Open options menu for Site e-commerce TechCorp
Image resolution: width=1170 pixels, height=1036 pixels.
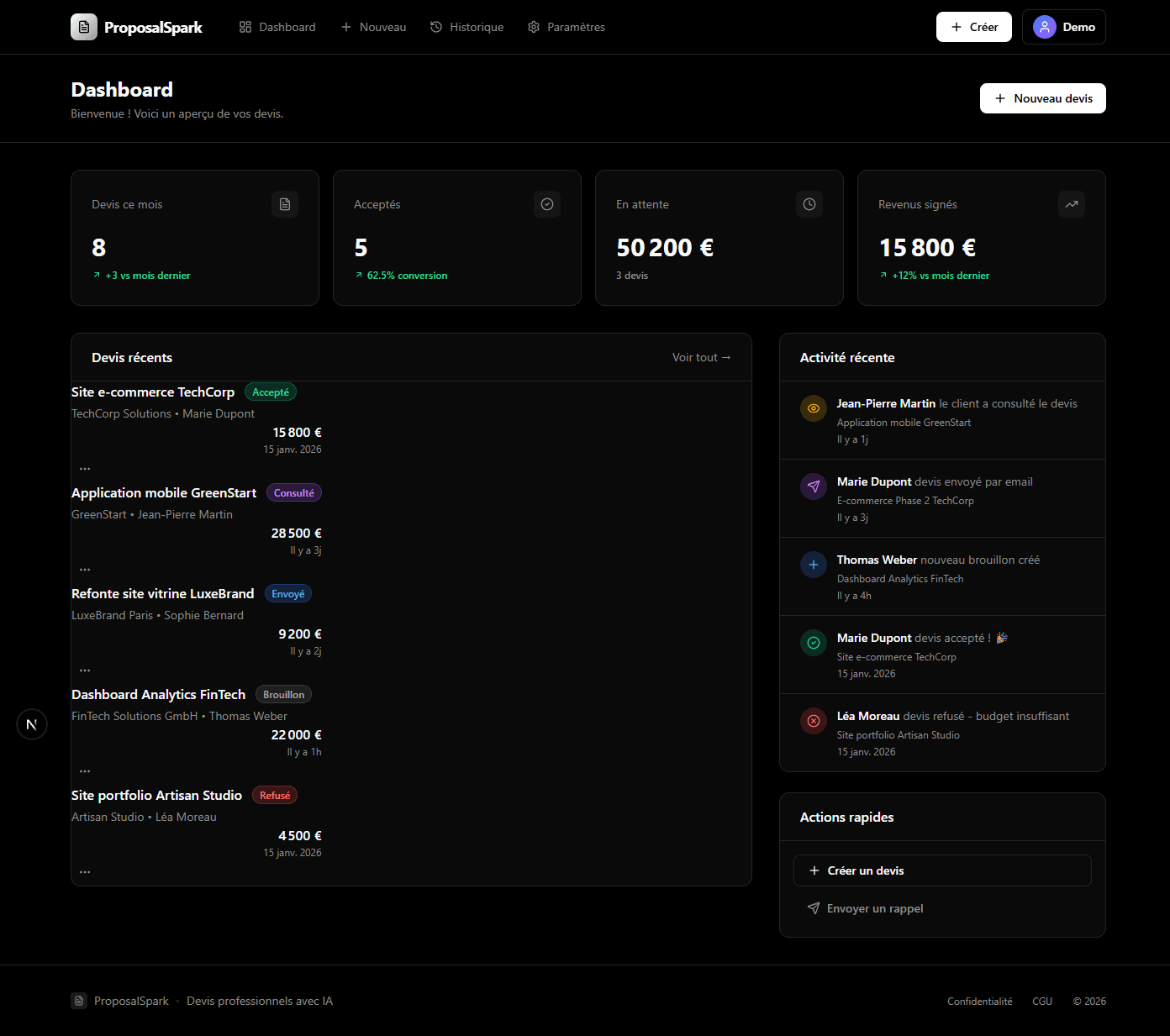(85, 469)
